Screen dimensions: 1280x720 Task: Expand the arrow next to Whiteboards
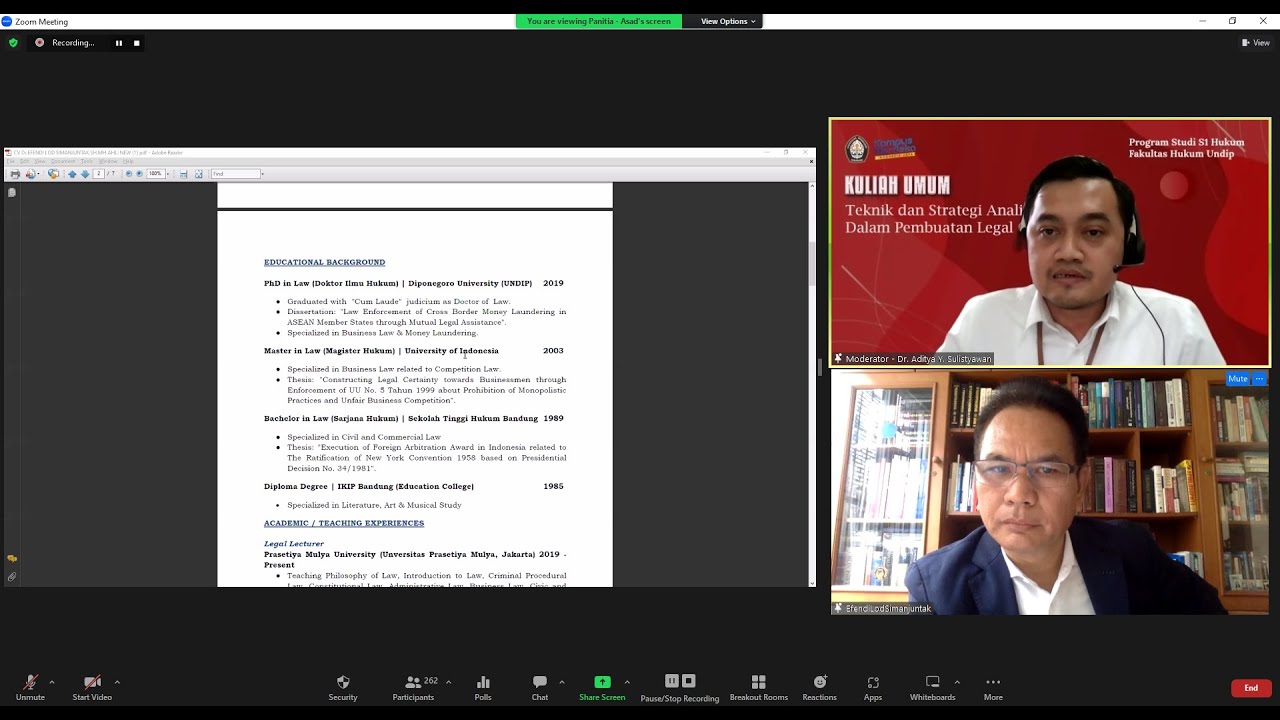click(957, 682)
